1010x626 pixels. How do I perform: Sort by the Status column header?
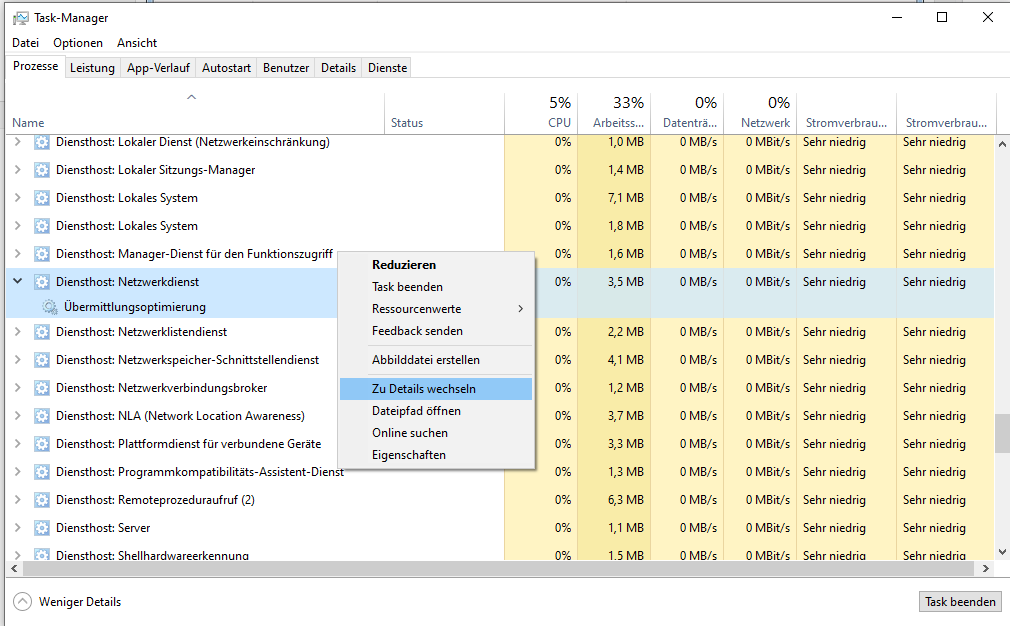pyautogui.click(x=444, y=113)
